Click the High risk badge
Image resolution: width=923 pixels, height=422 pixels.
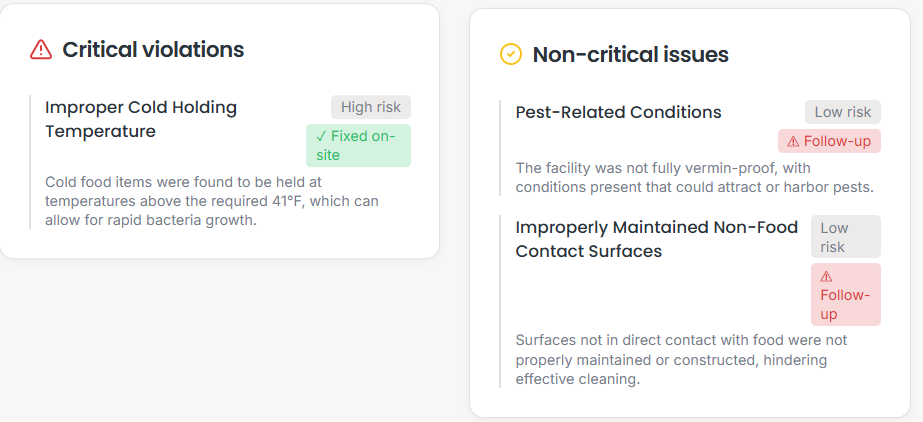(x=371, y=108)
